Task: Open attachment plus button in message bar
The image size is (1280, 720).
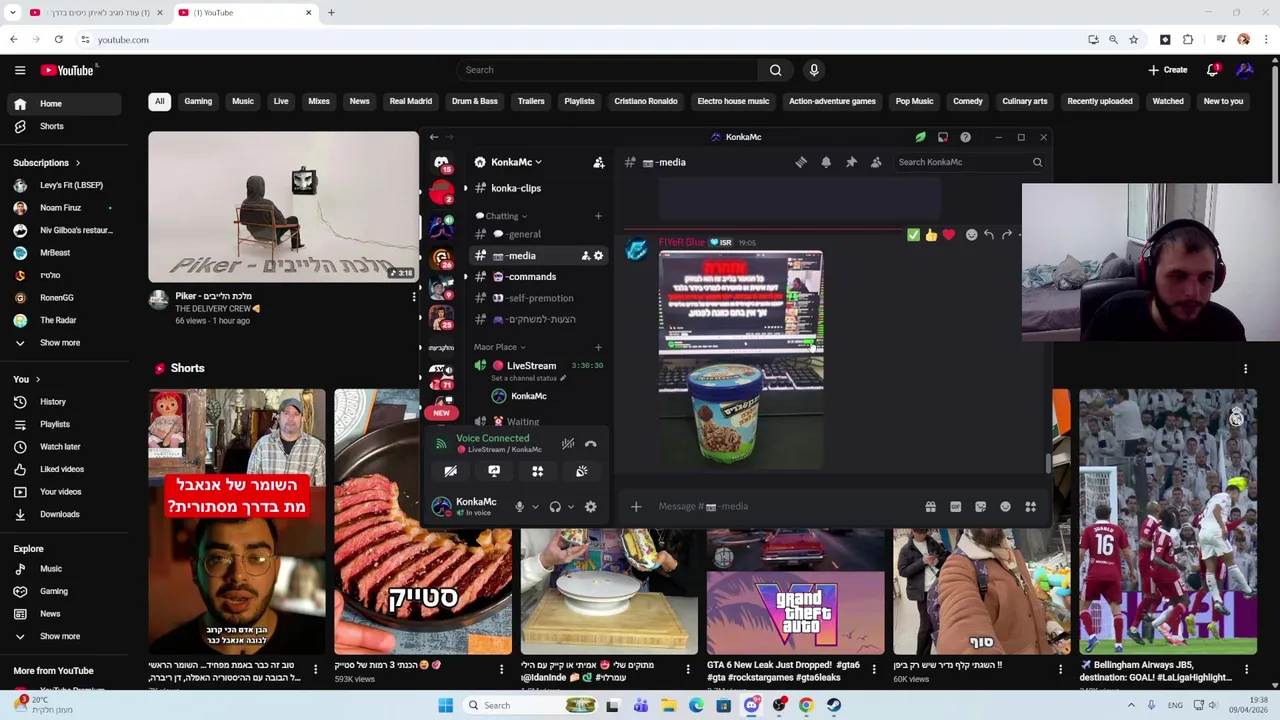Action: [636, 507]
